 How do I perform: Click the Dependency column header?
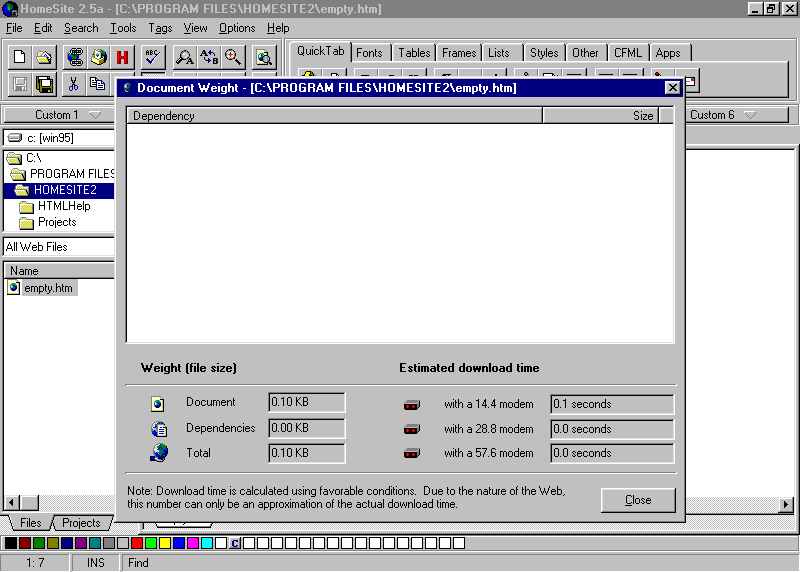coord(335,116)
